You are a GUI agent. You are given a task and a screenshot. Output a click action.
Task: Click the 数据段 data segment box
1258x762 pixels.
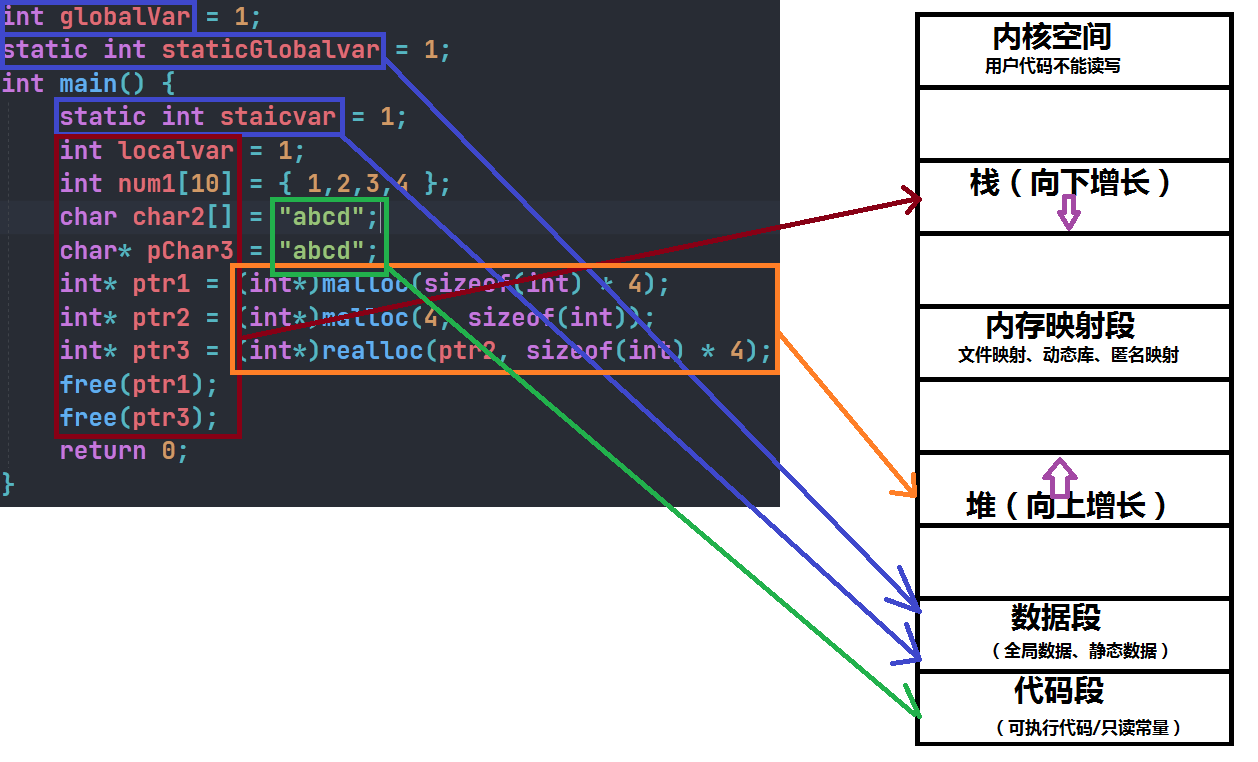[x=1073, y=633]
